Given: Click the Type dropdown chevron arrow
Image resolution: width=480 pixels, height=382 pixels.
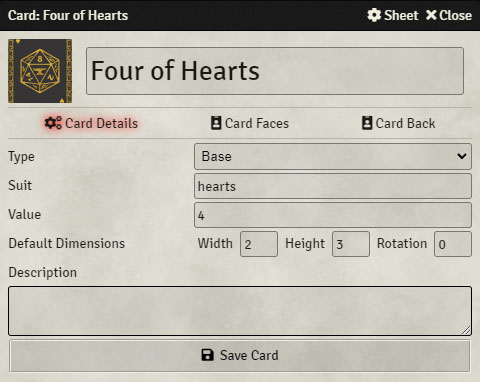Looking at the screenshot, I should tap(462, 156).
